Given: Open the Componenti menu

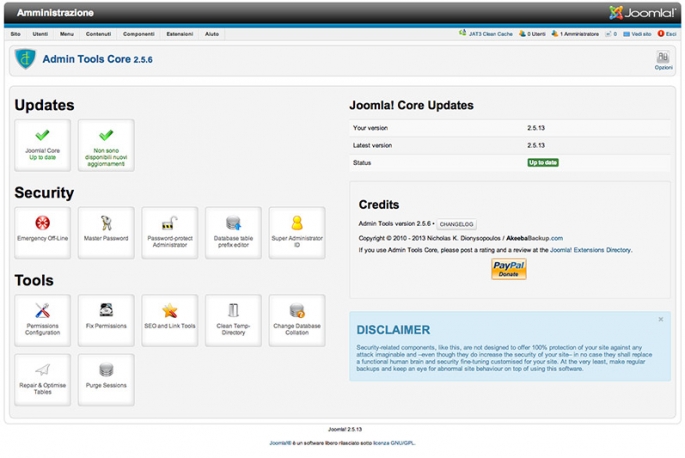Looking at the screenshot, I should tap(139, 34).
